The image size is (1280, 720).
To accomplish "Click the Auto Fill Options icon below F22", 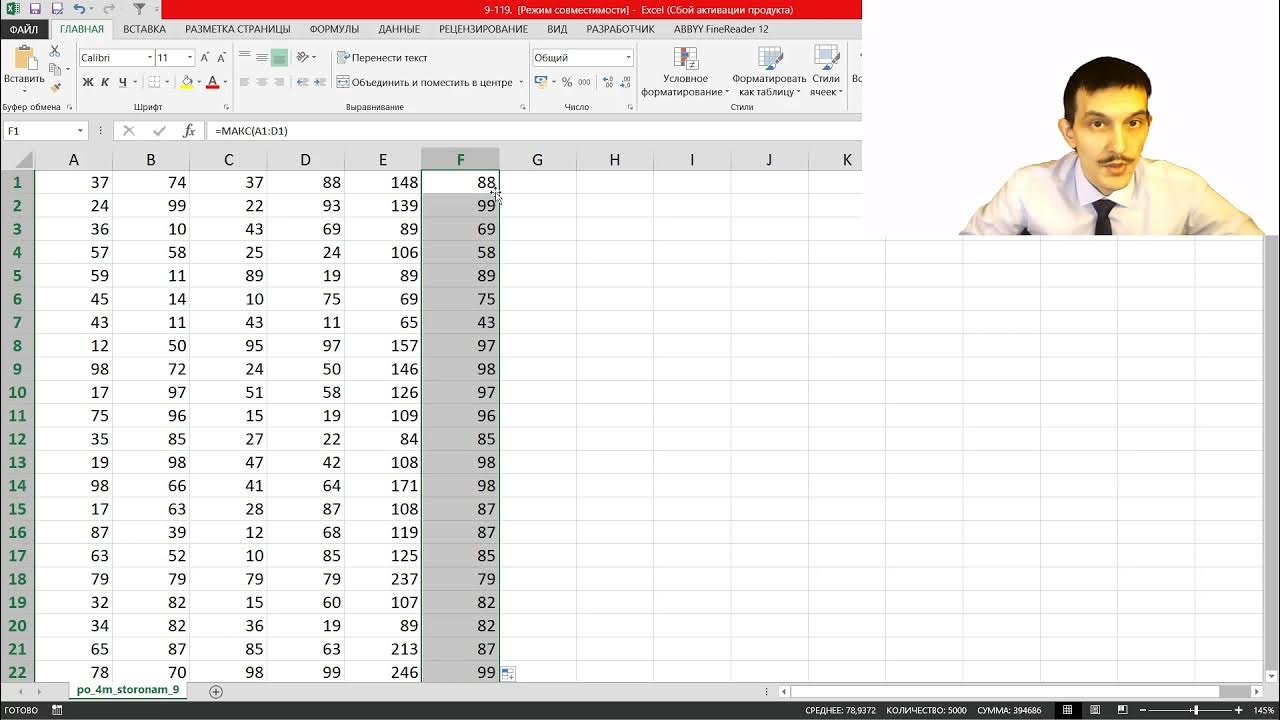I will click(508, 675).
